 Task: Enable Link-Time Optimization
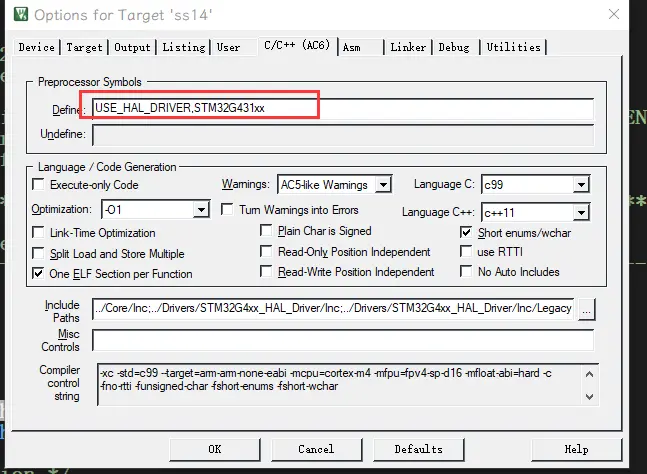coord(40,233)
